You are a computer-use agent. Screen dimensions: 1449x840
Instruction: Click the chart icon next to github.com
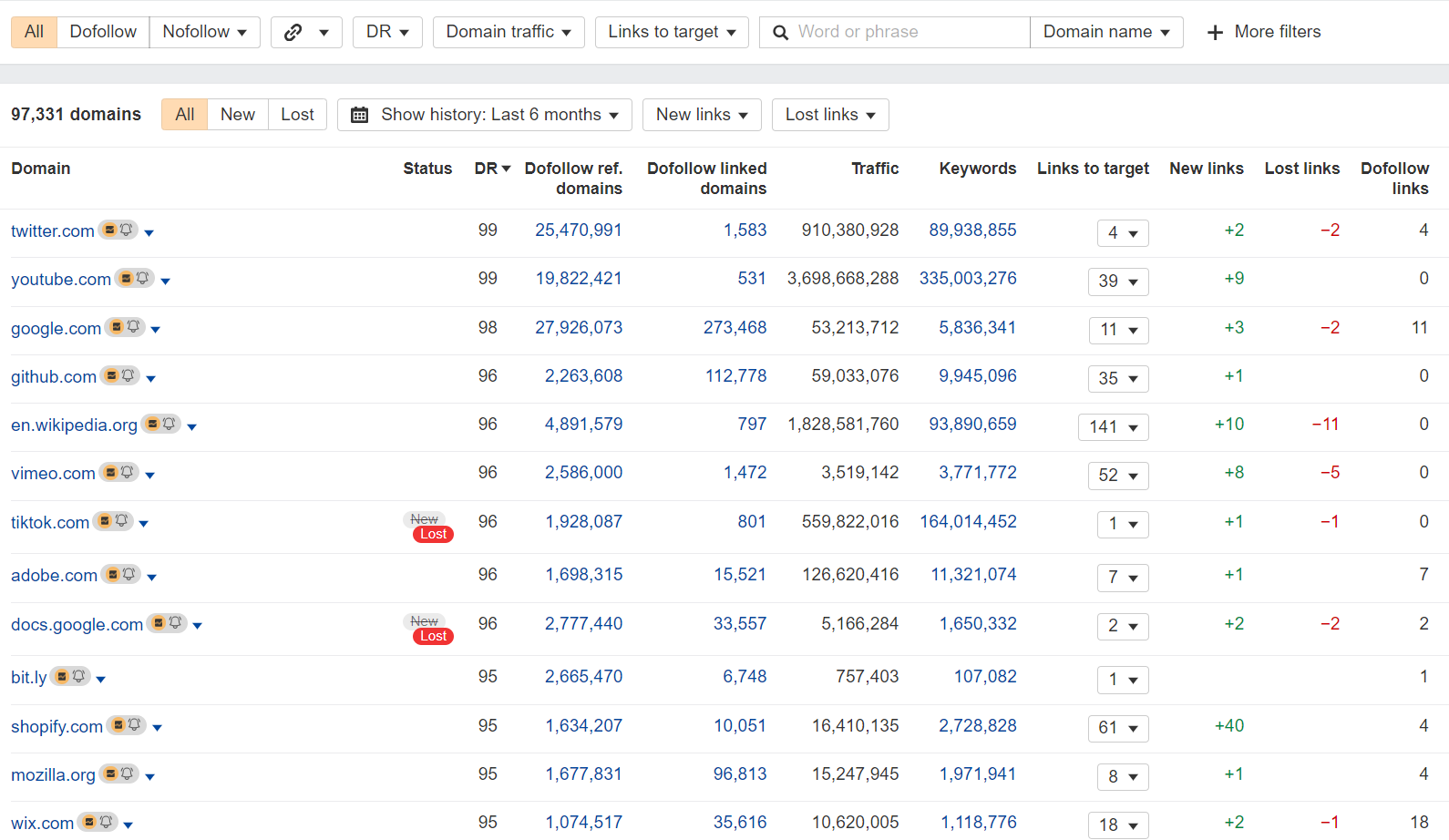pos(111,374)
